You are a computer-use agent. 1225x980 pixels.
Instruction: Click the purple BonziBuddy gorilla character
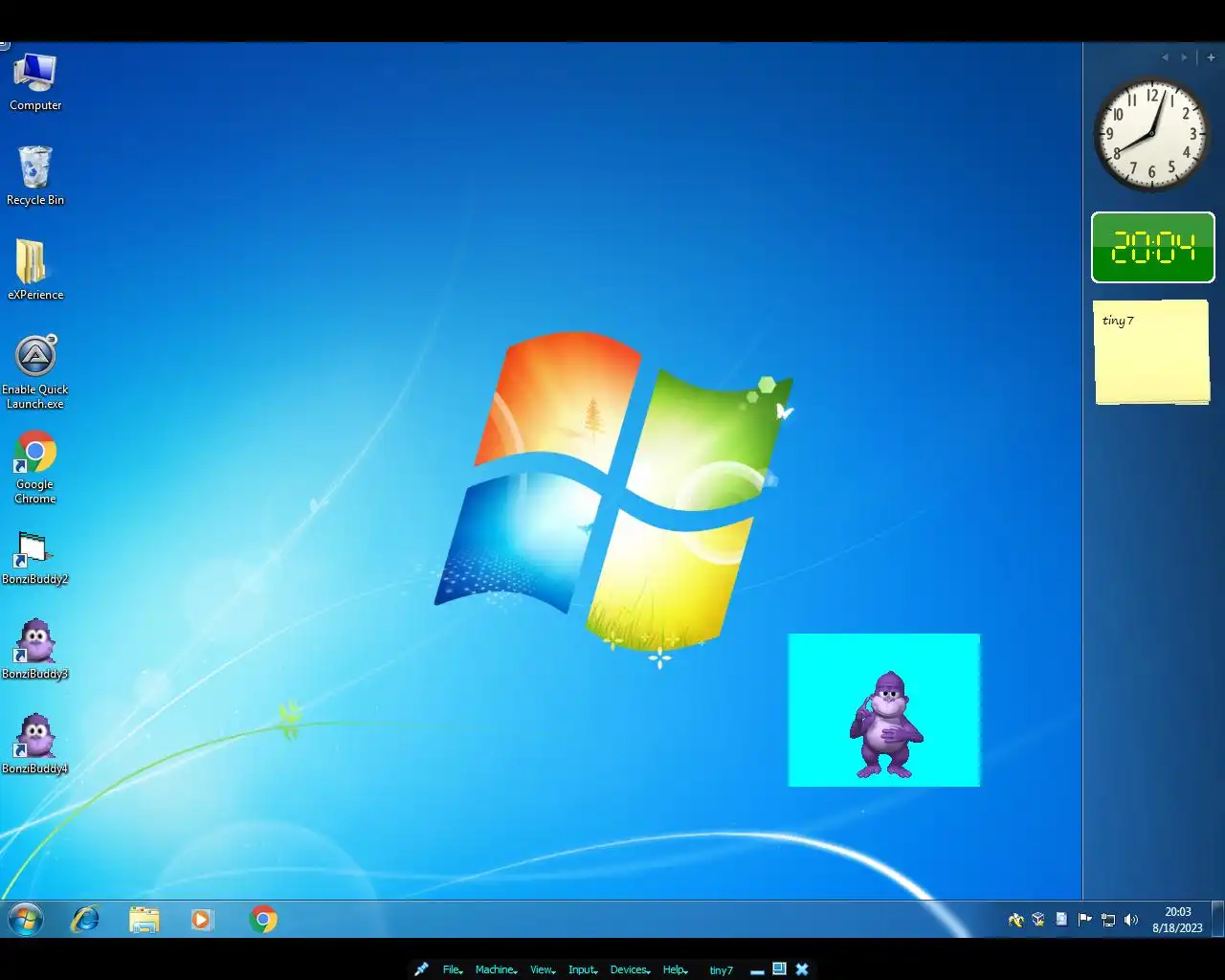885,724
